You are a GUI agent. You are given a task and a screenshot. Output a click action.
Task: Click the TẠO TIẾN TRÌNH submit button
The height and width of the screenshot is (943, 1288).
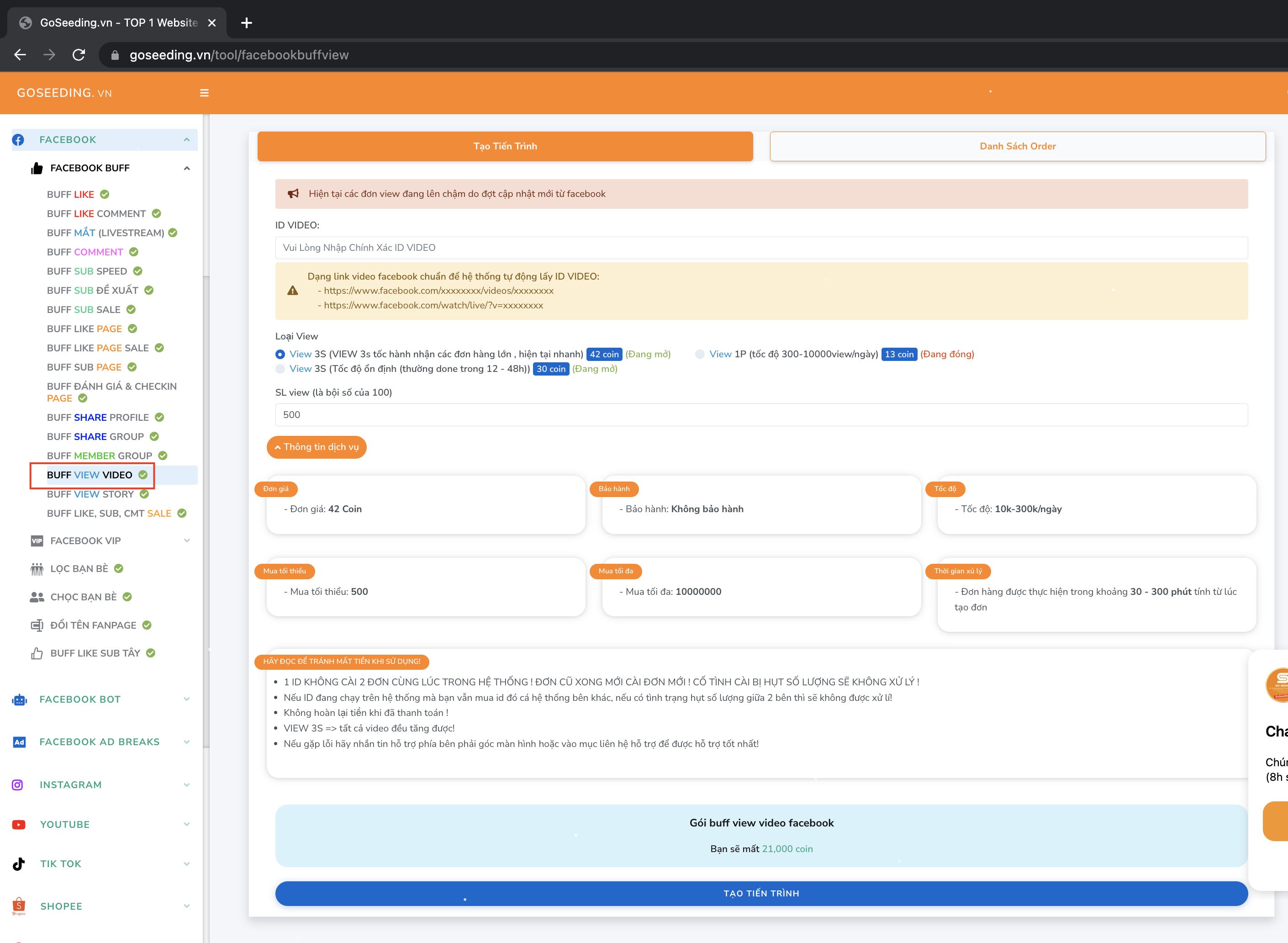pyautogui.click(x=761, y=893)
